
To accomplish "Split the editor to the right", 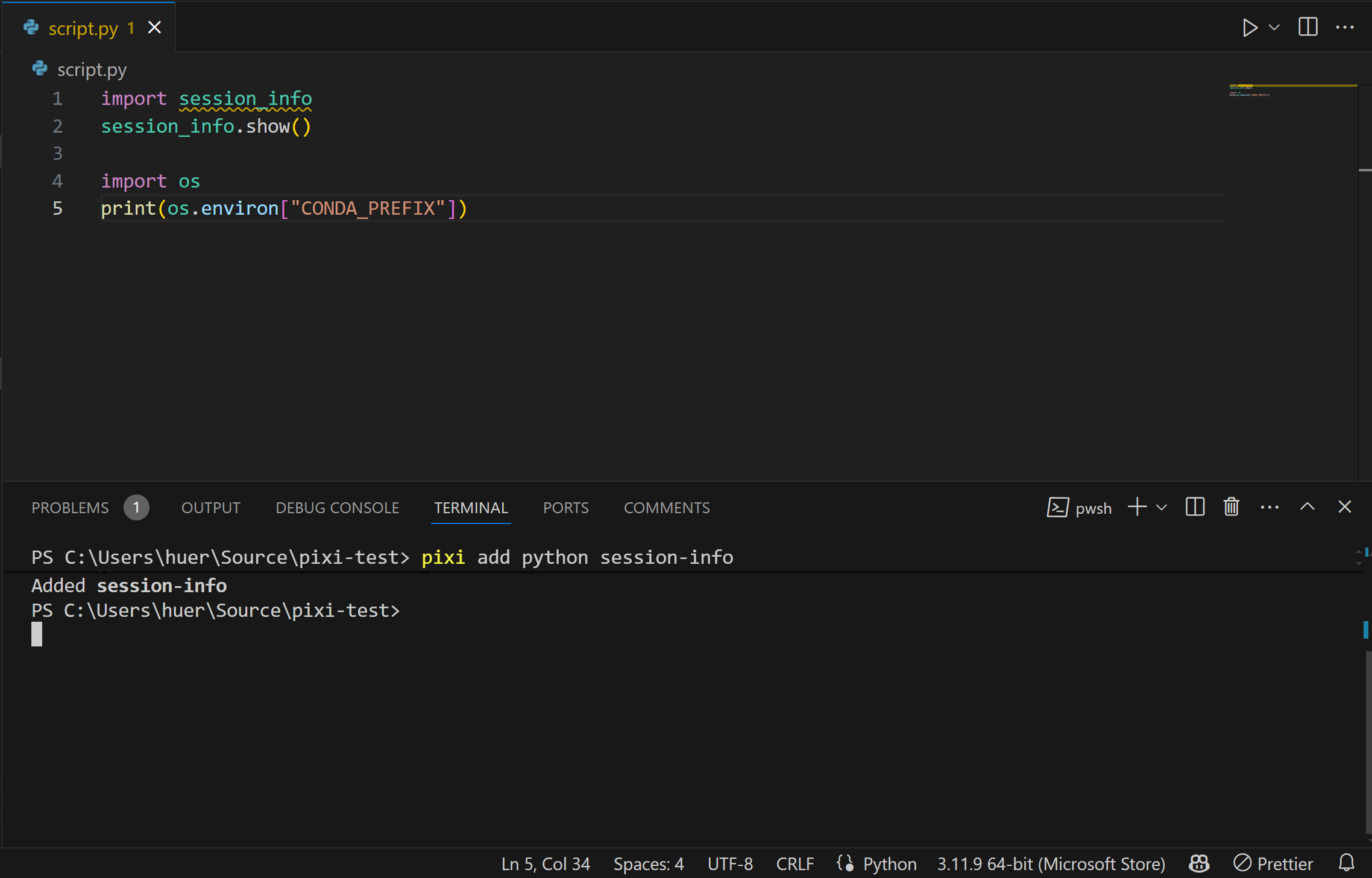I will (x=1307, y=27).
